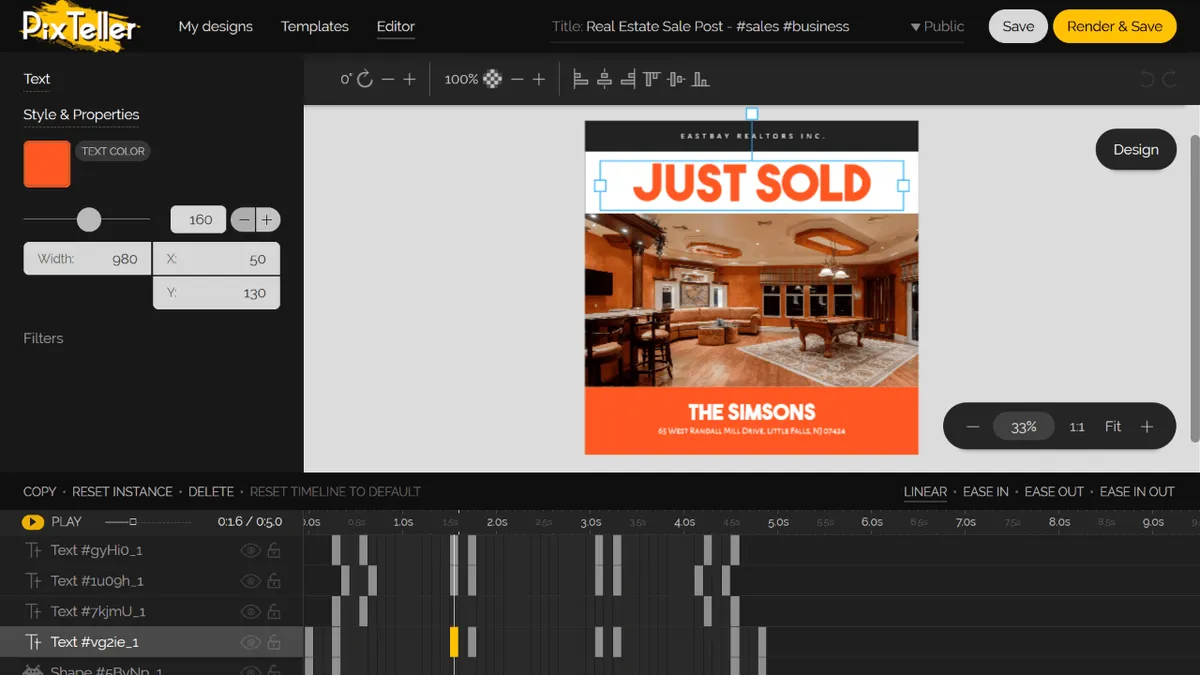Align selection to horizontal center
Image resolution: width=1200 pixels, height=675 pixels.
click(x=604, y=79)
